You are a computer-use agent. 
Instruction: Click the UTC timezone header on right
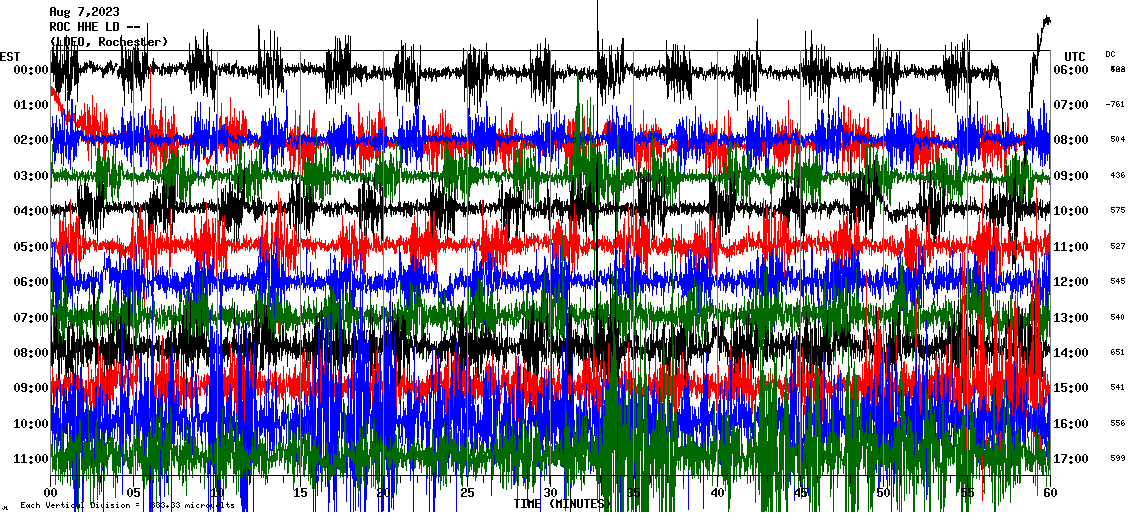pyautogui.click(x=1074, y=56)
